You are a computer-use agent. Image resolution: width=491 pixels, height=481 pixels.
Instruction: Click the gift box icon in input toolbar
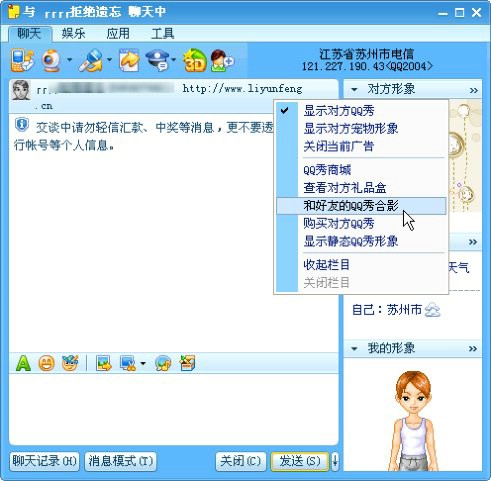click(187, 363)
